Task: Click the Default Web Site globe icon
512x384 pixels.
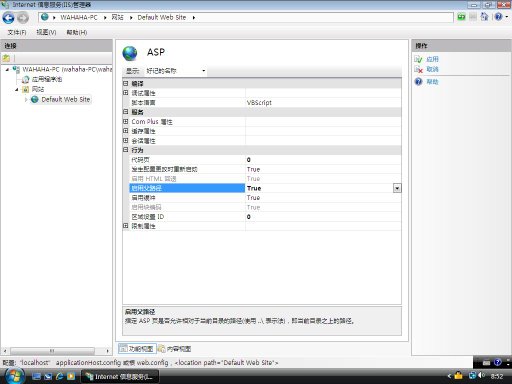Action: click(x=35, y=99)
